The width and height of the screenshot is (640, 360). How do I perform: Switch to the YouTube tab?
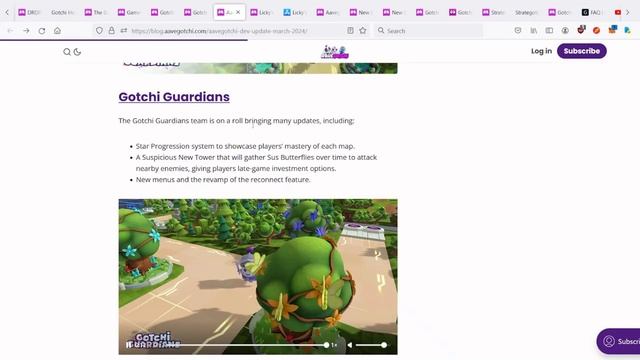click(x=618, y=12)
